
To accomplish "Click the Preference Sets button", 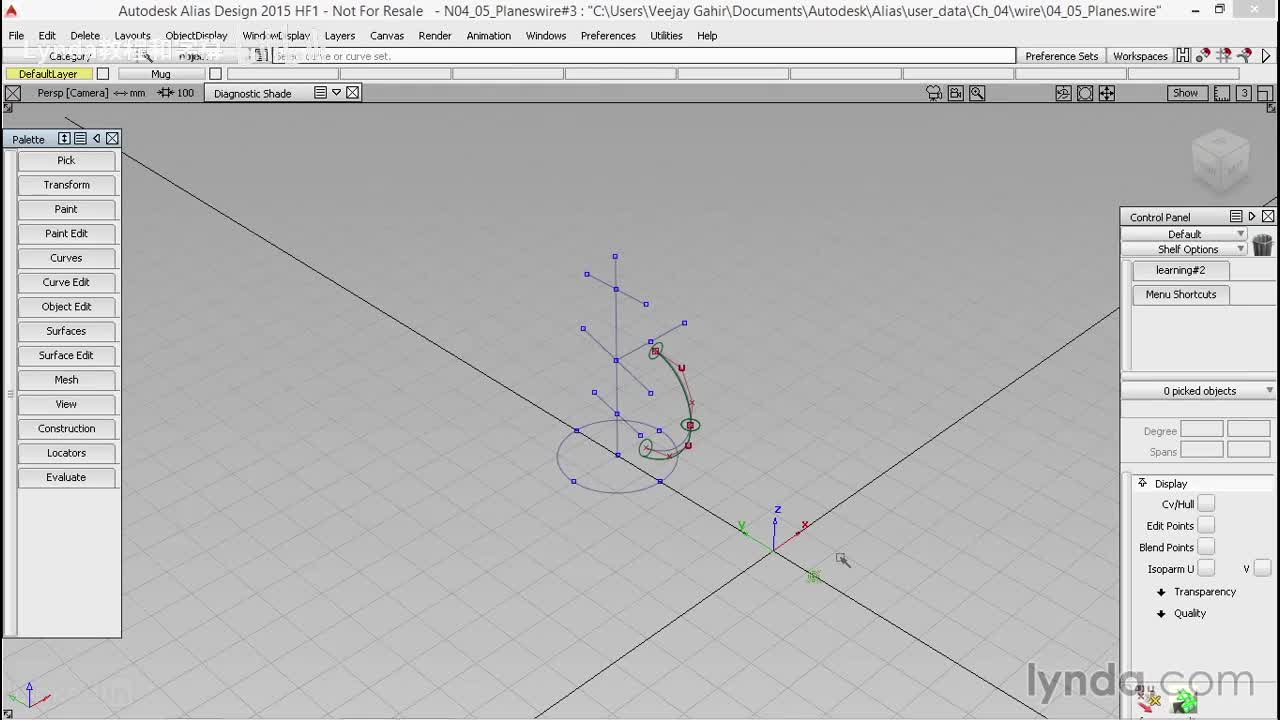I will coord(1061,56).
